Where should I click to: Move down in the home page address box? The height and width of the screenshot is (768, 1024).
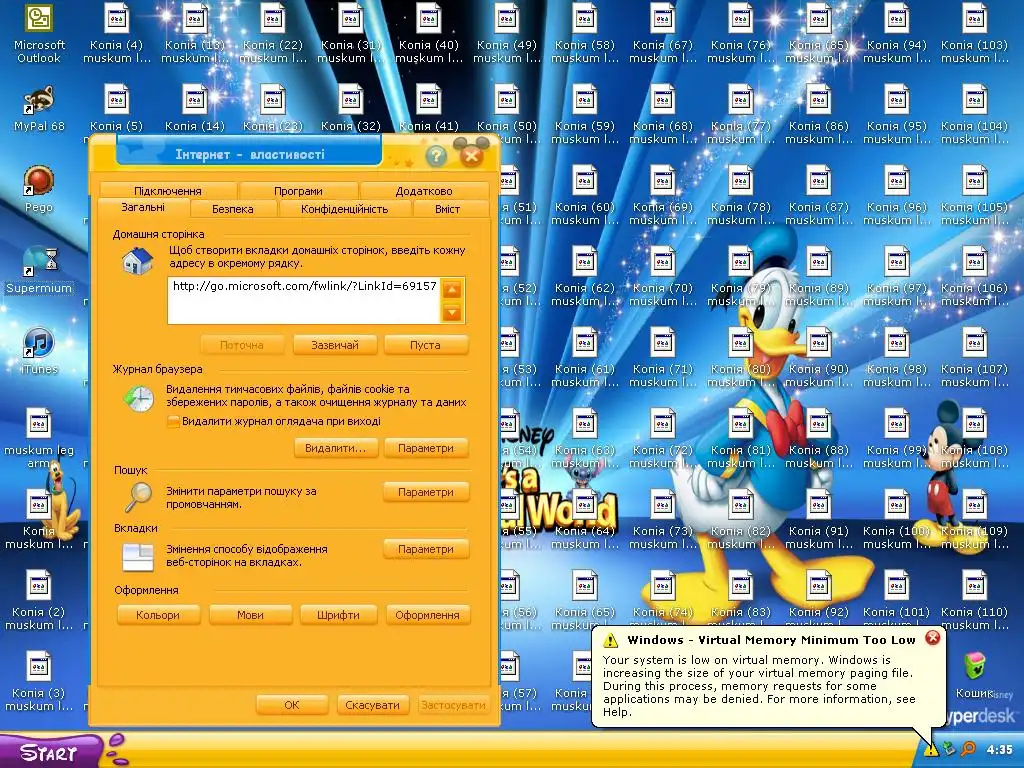pos(453,313)
